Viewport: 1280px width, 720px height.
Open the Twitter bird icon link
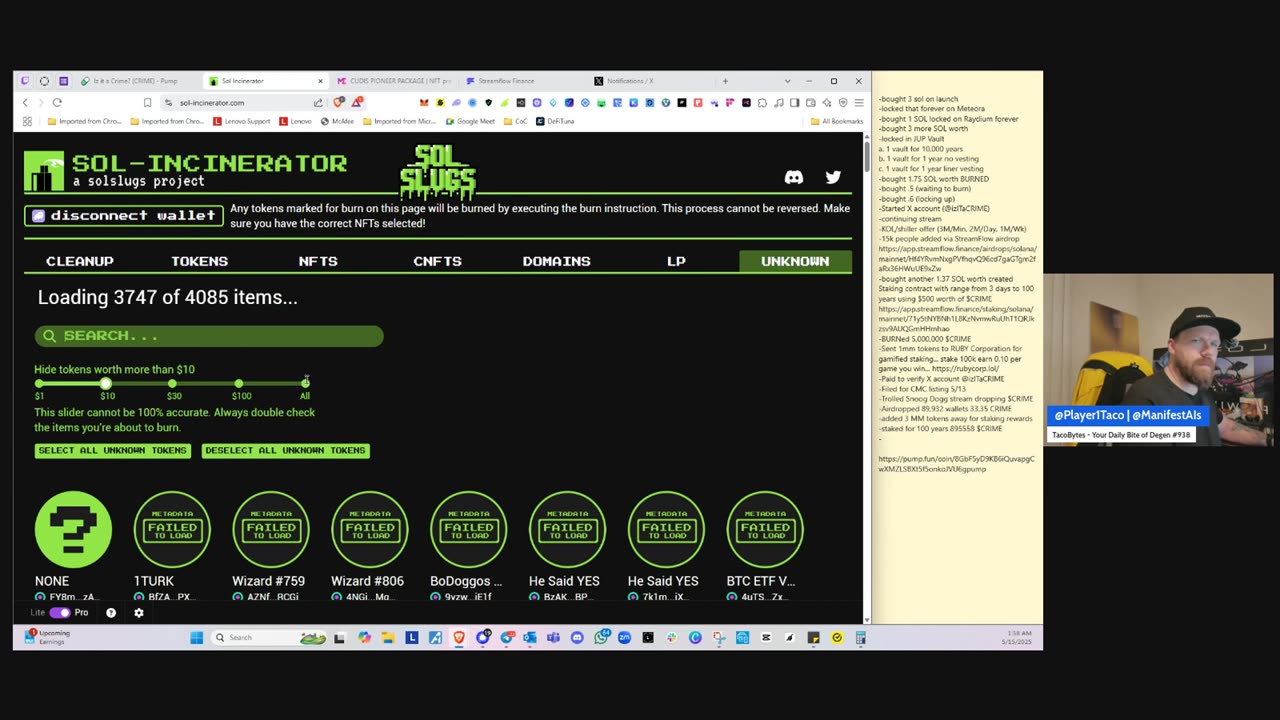coord(833,177)
